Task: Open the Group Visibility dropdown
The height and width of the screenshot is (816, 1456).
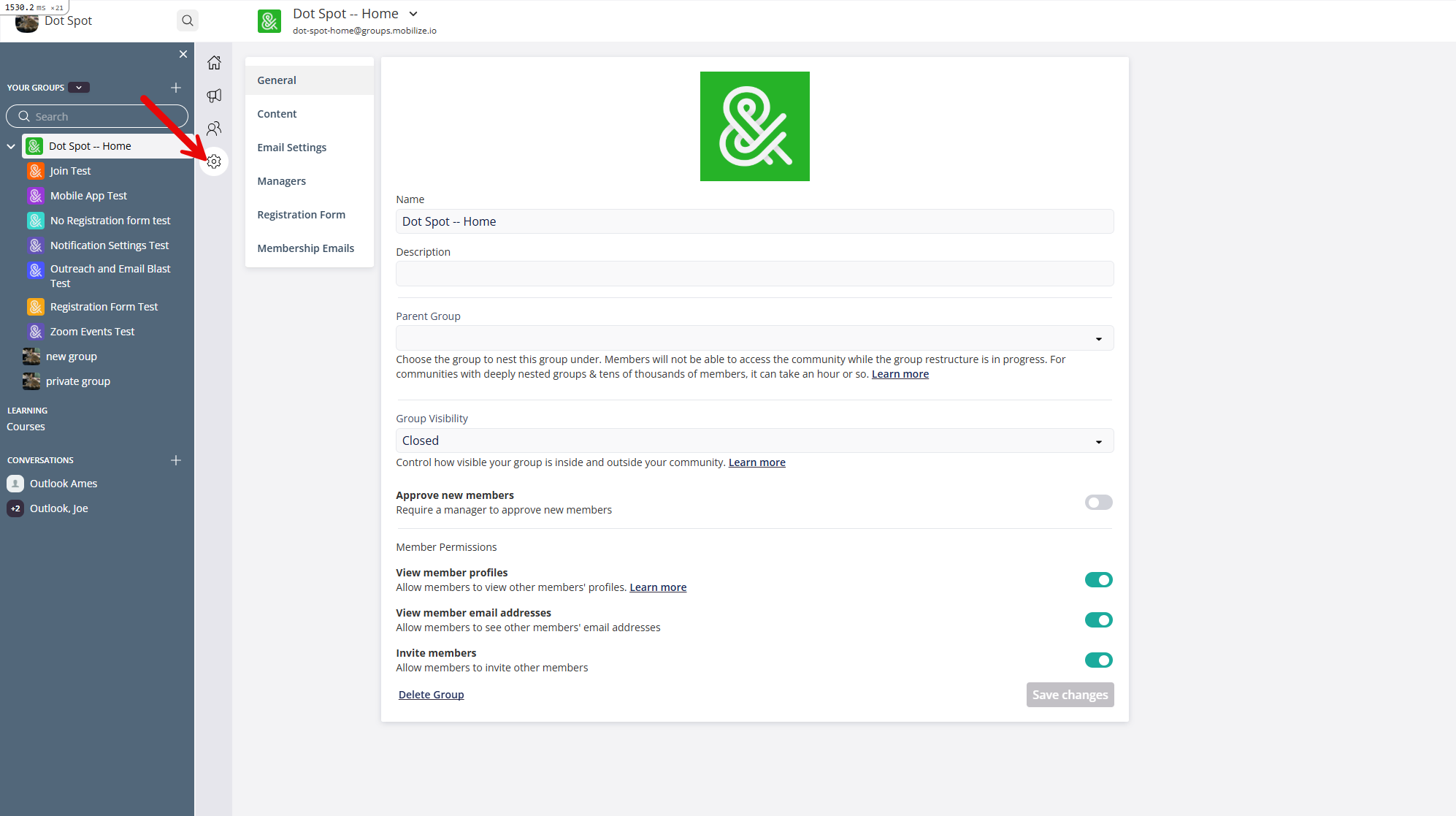Action: [x=754, y=441]
